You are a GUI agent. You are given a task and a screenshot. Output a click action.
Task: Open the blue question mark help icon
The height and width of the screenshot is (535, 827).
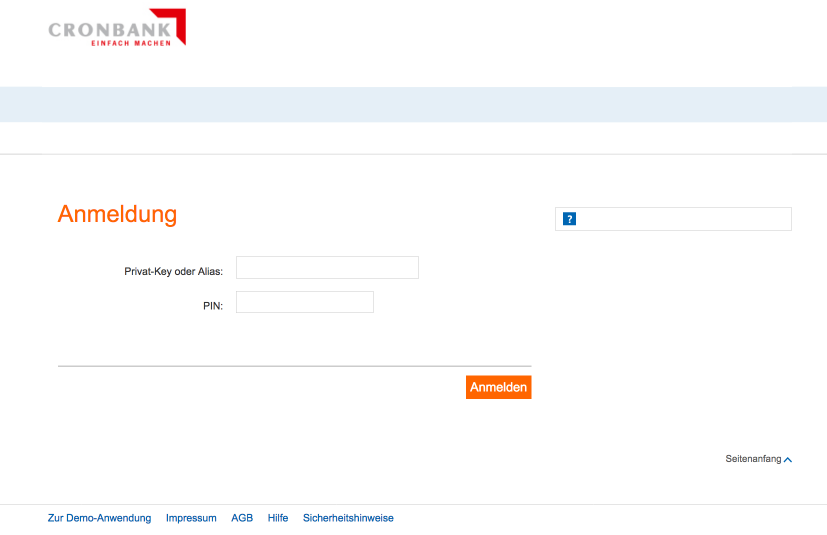point(569,219)
